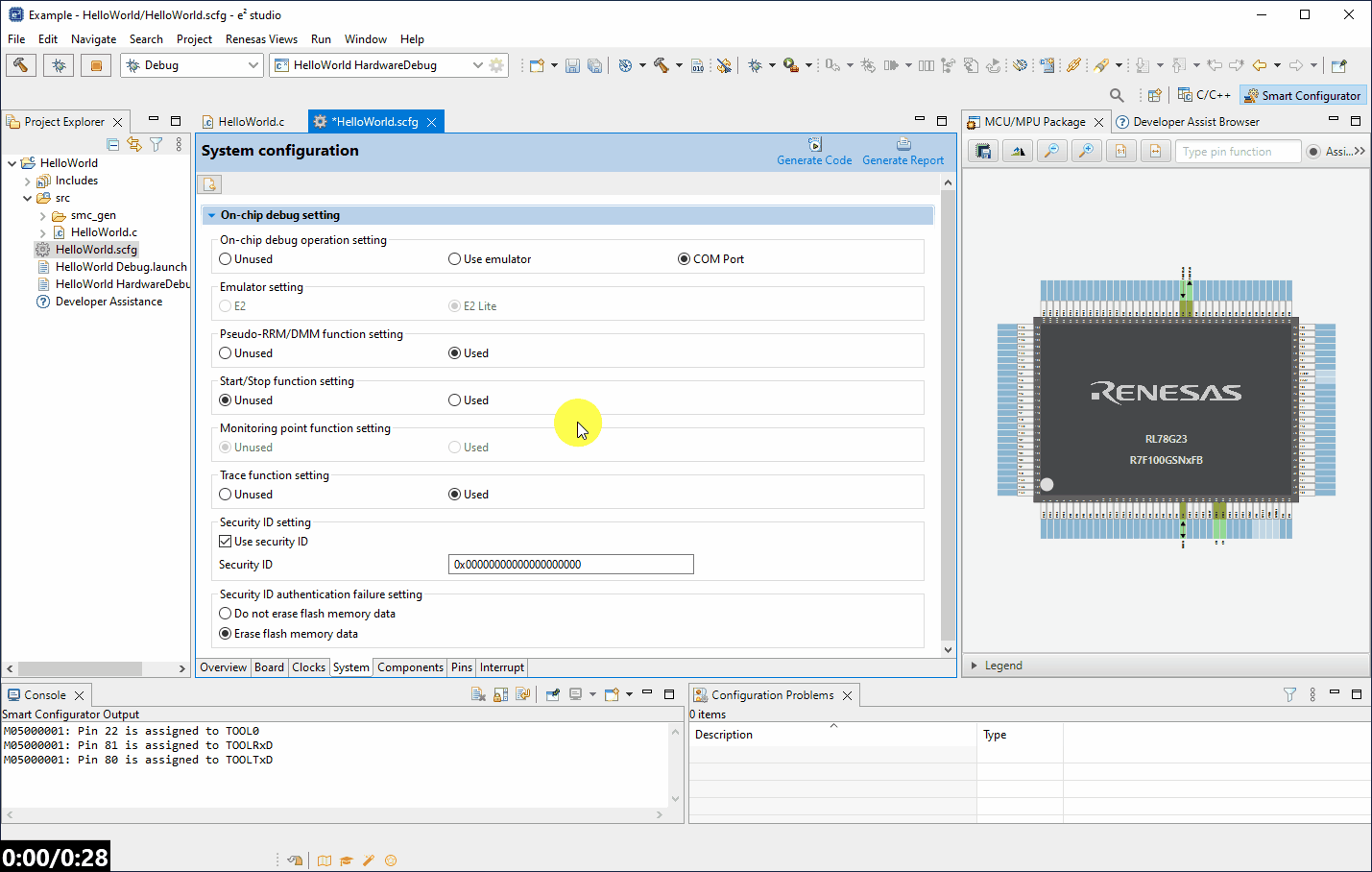Click the C/C++ perspective icon
The image size is (1372, 872).
click(x=1203, y=94)
